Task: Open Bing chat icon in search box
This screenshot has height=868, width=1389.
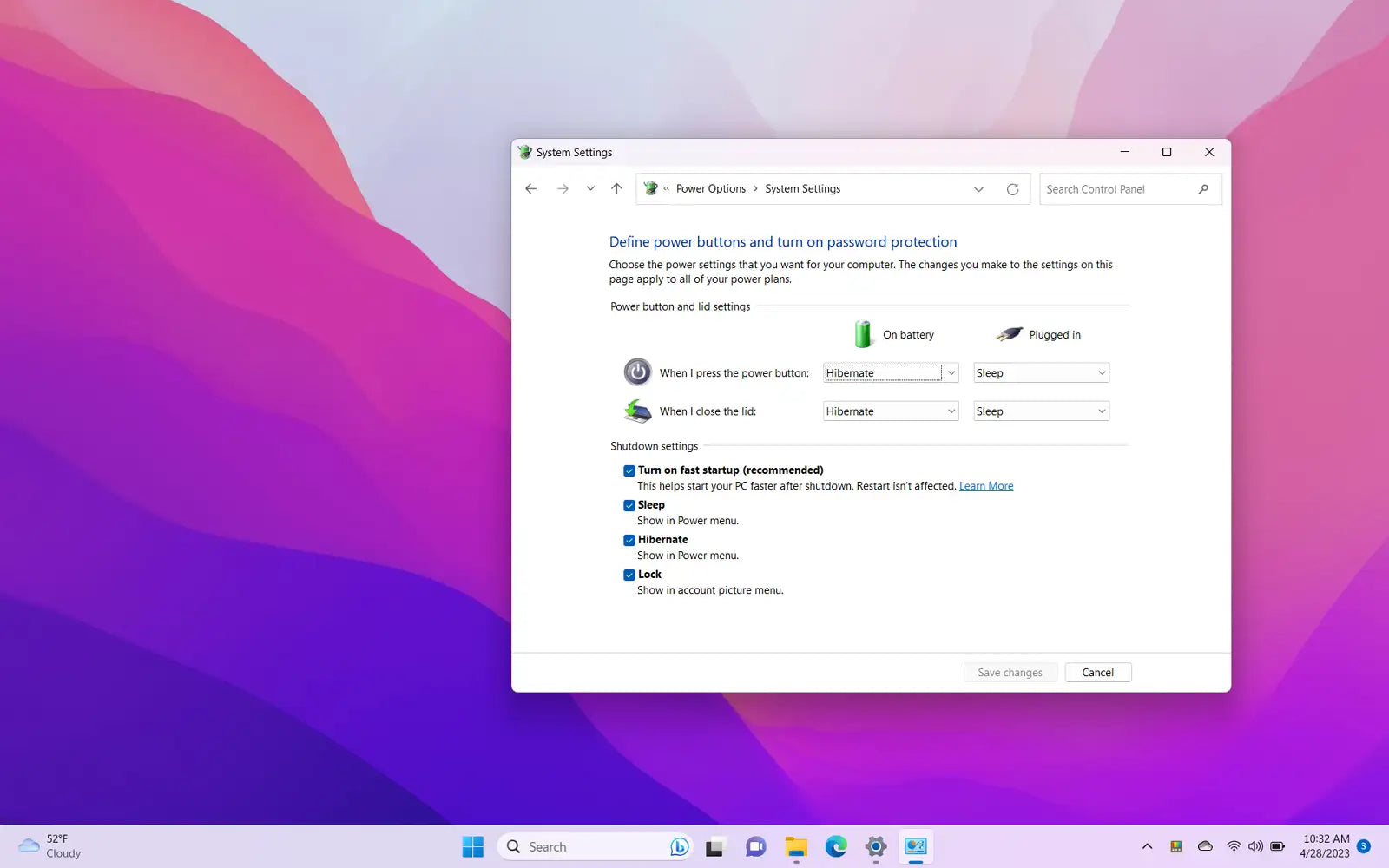Action: (x=679, y=846)
